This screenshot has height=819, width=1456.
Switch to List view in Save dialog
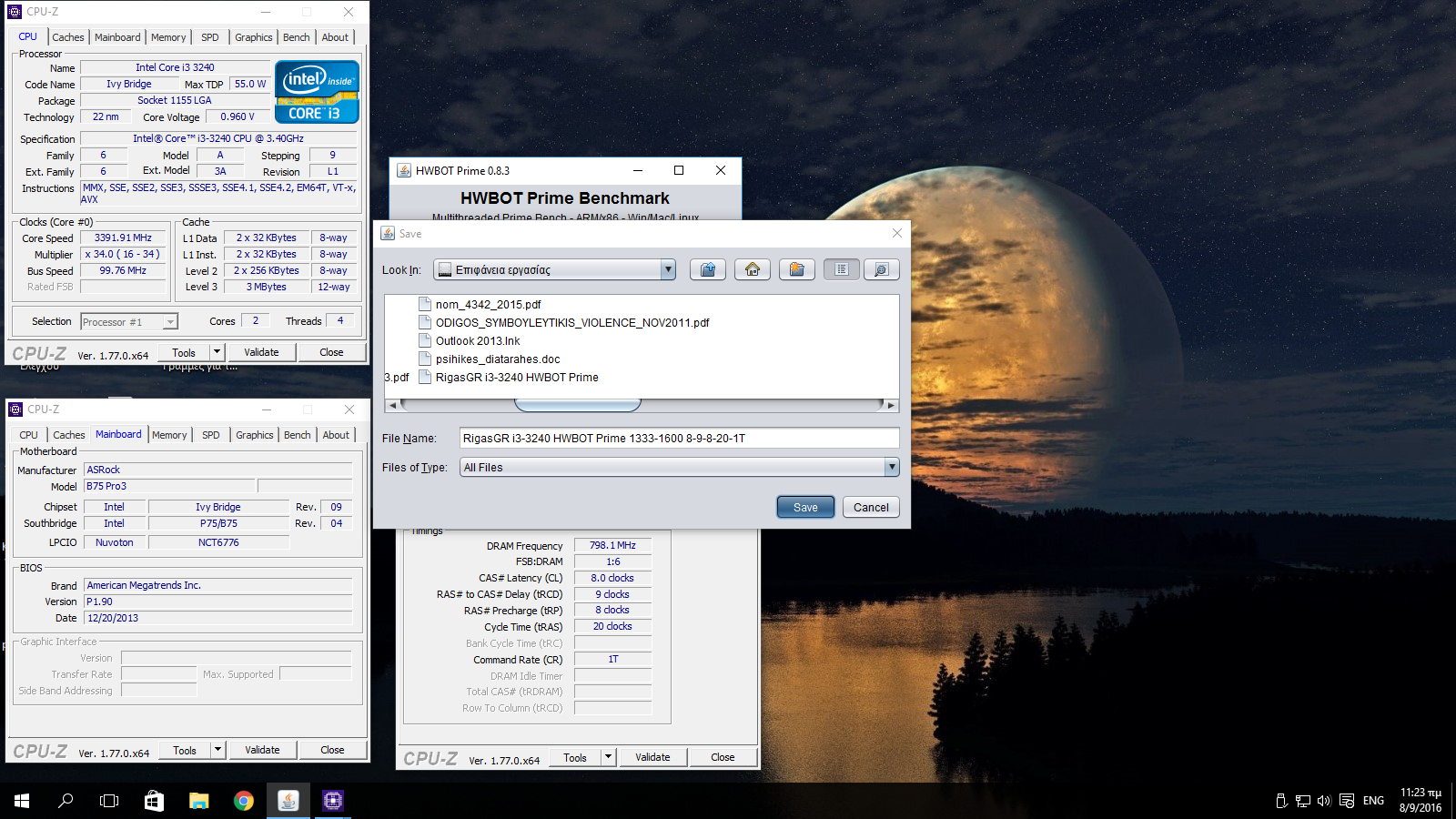[842, 269]
